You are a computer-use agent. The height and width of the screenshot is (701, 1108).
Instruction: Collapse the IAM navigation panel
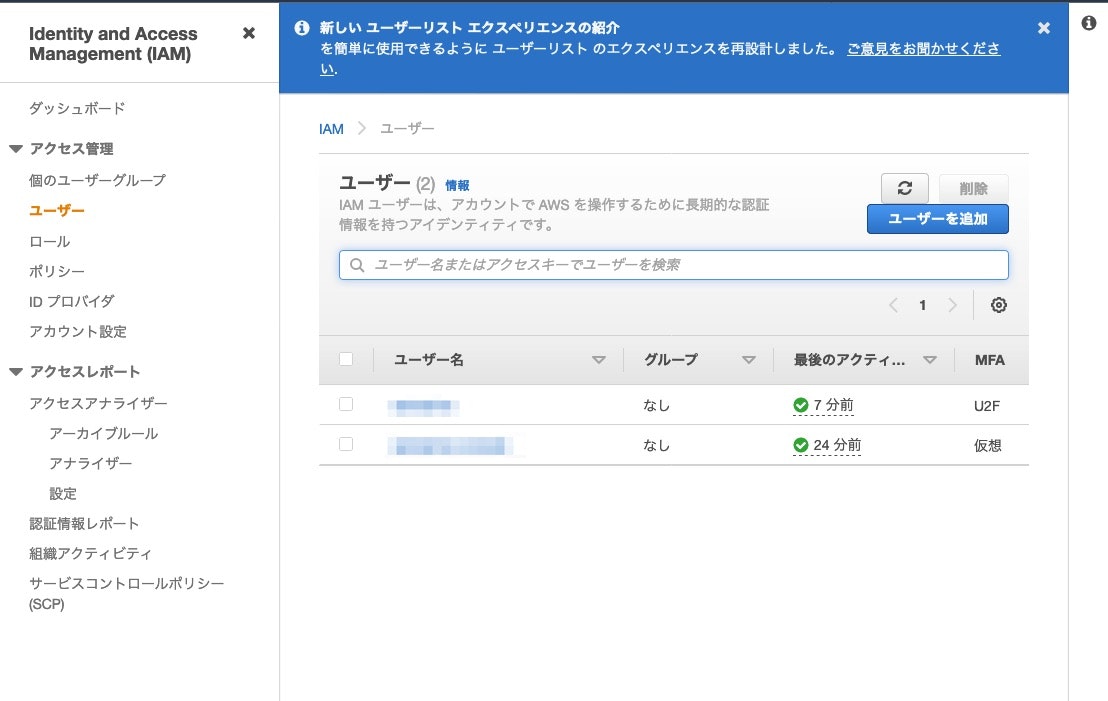tap(248, 32)
